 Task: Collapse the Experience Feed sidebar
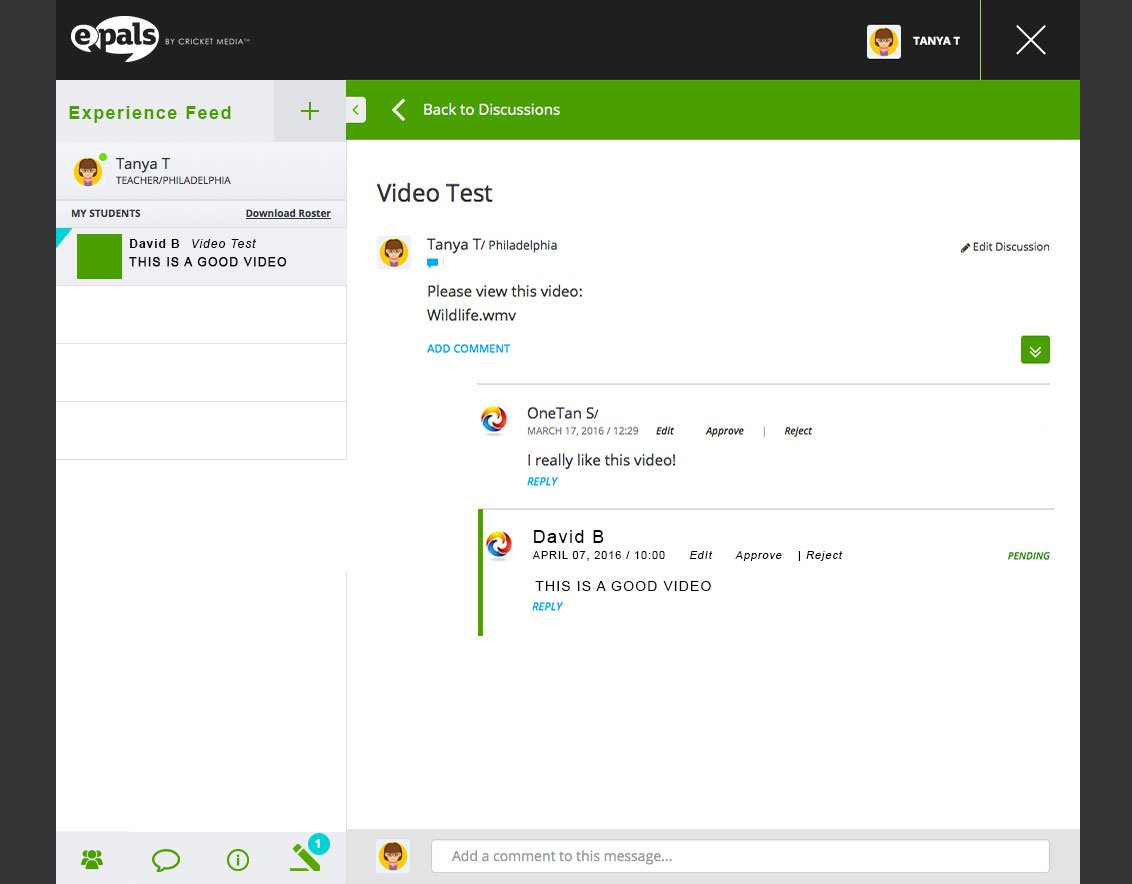click(356, 110)
